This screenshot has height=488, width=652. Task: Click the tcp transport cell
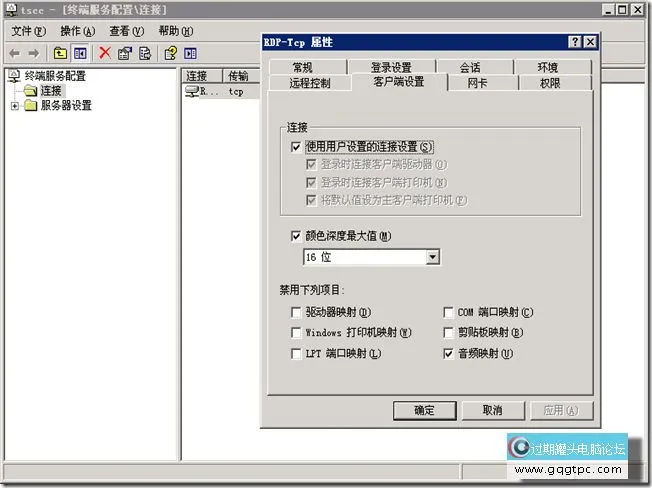pyautogui.click(x=236, y=91)
